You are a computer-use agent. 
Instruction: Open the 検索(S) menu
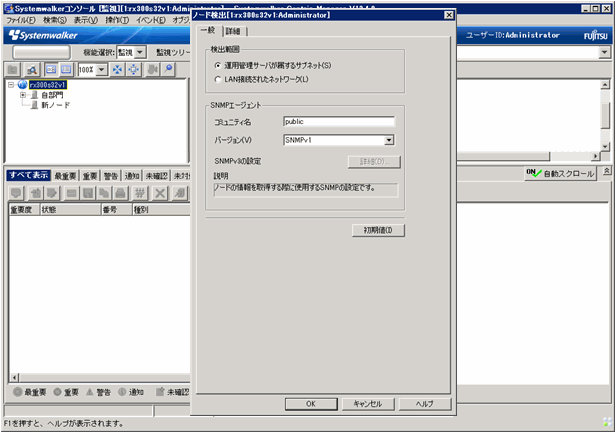[x=54, y=20]
